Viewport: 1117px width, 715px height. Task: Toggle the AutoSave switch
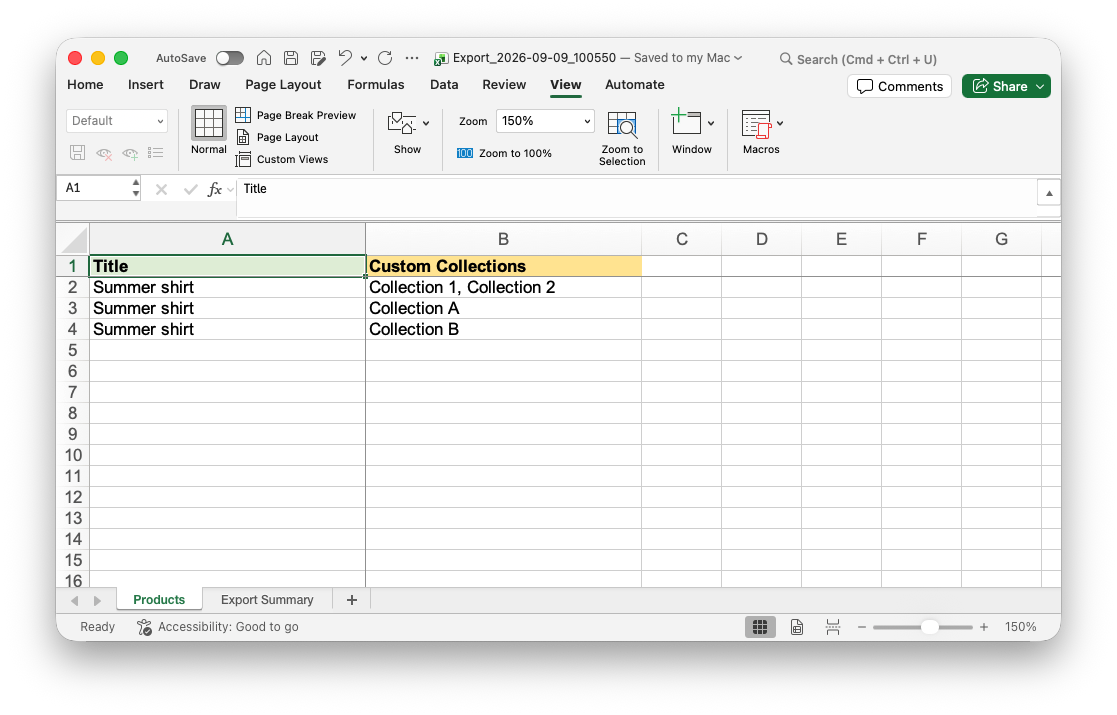[229, 58]
